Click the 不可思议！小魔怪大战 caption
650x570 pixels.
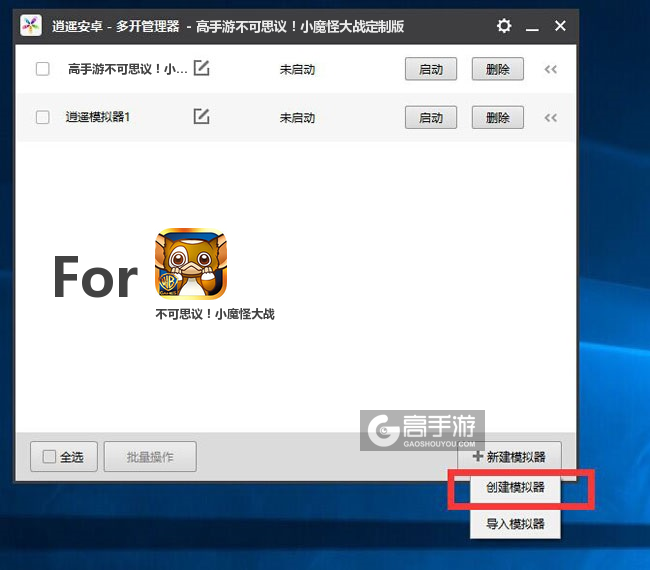pos(215,314)
